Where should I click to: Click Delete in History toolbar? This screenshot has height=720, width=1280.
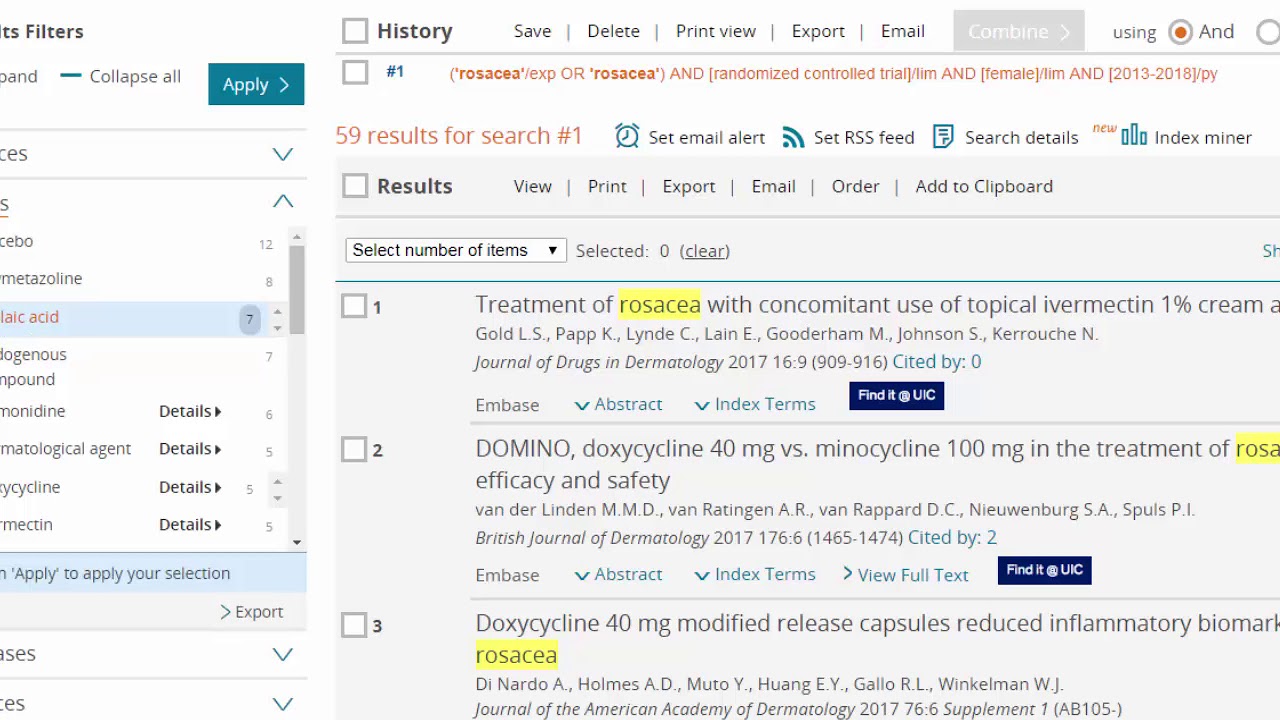pyautogui.click(x=613, y=31)
